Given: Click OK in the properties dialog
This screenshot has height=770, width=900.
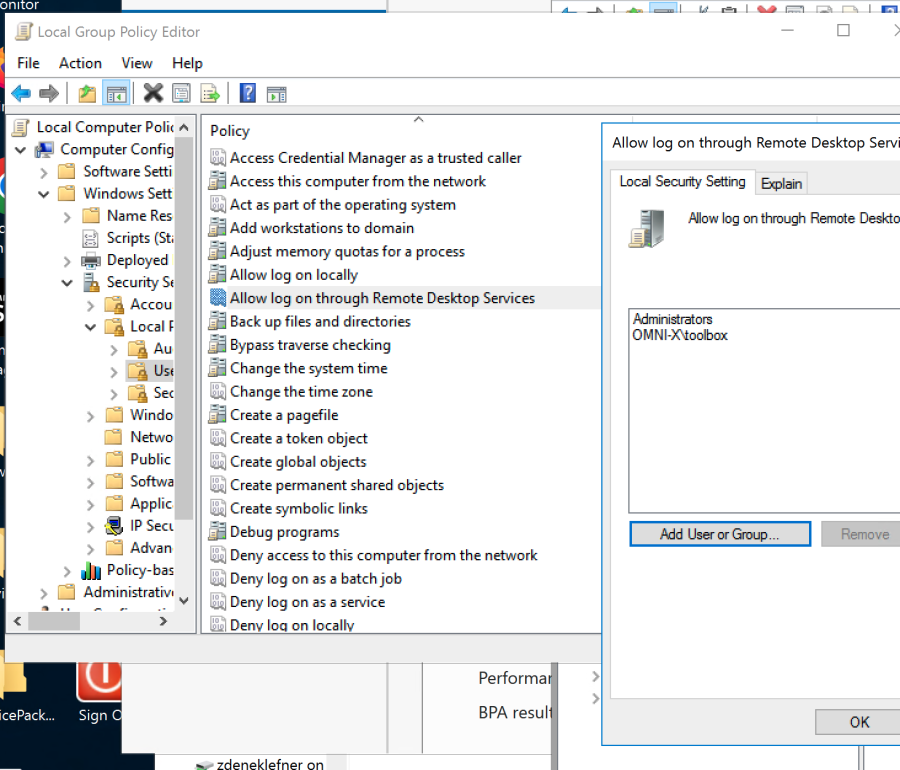Looking at the screenshot, I should (x=858, y=721).
